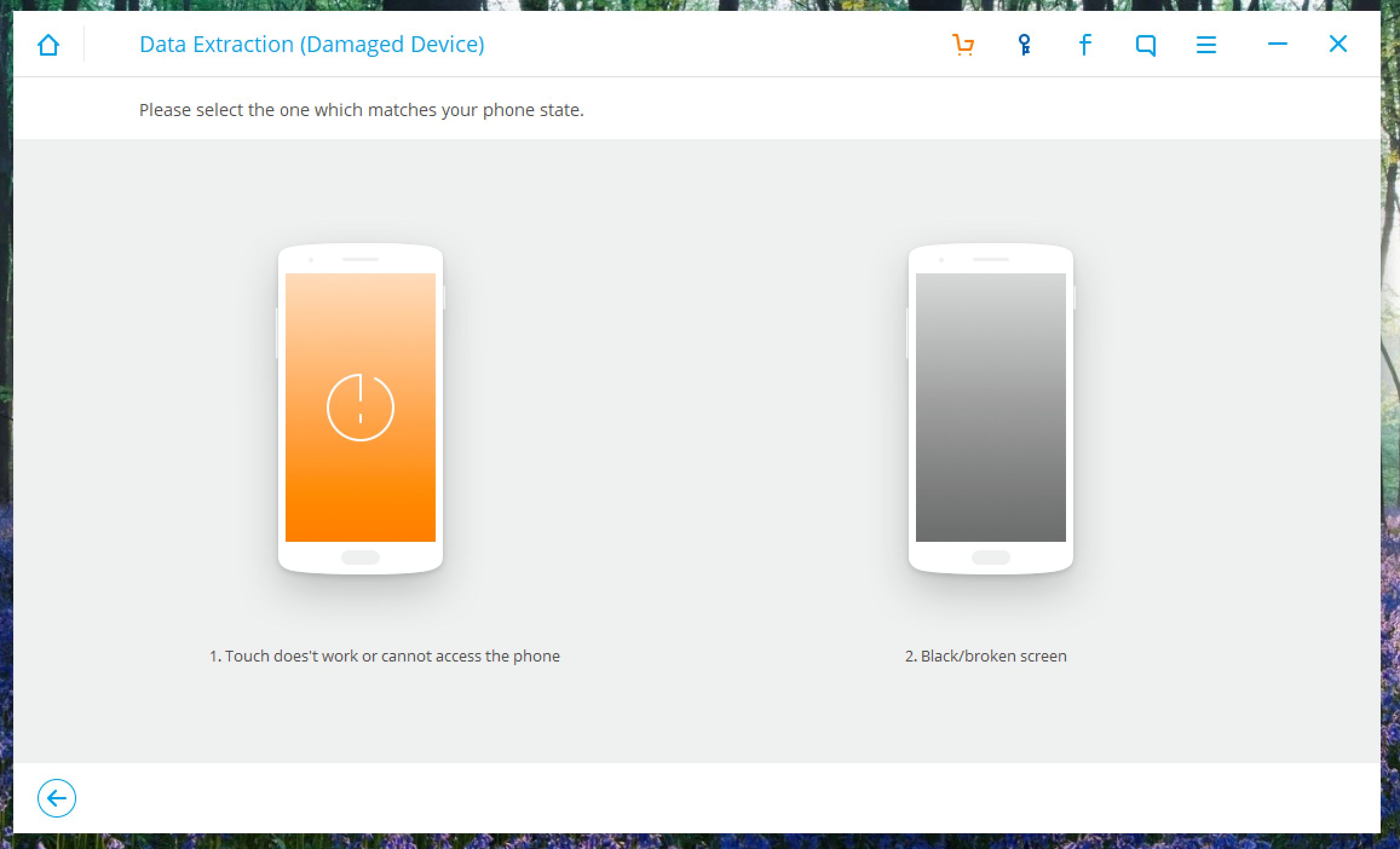Open the shopping cart purchase icon

coord(963,45)
